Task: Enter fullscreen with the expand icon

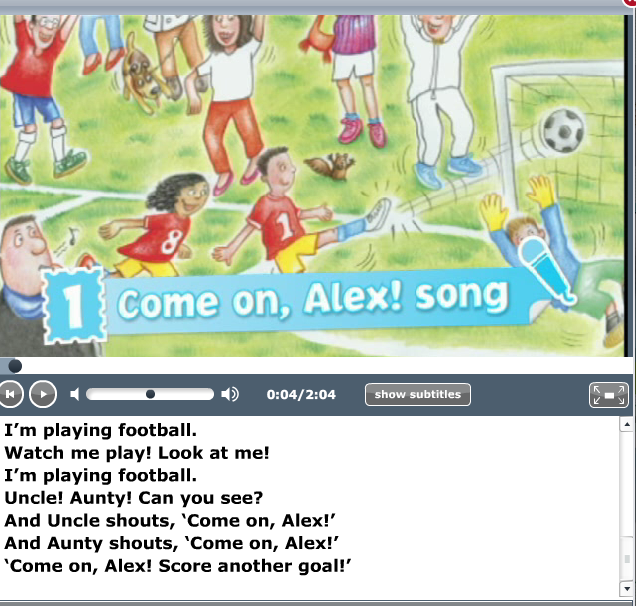Action: click(x=609, y=395)
